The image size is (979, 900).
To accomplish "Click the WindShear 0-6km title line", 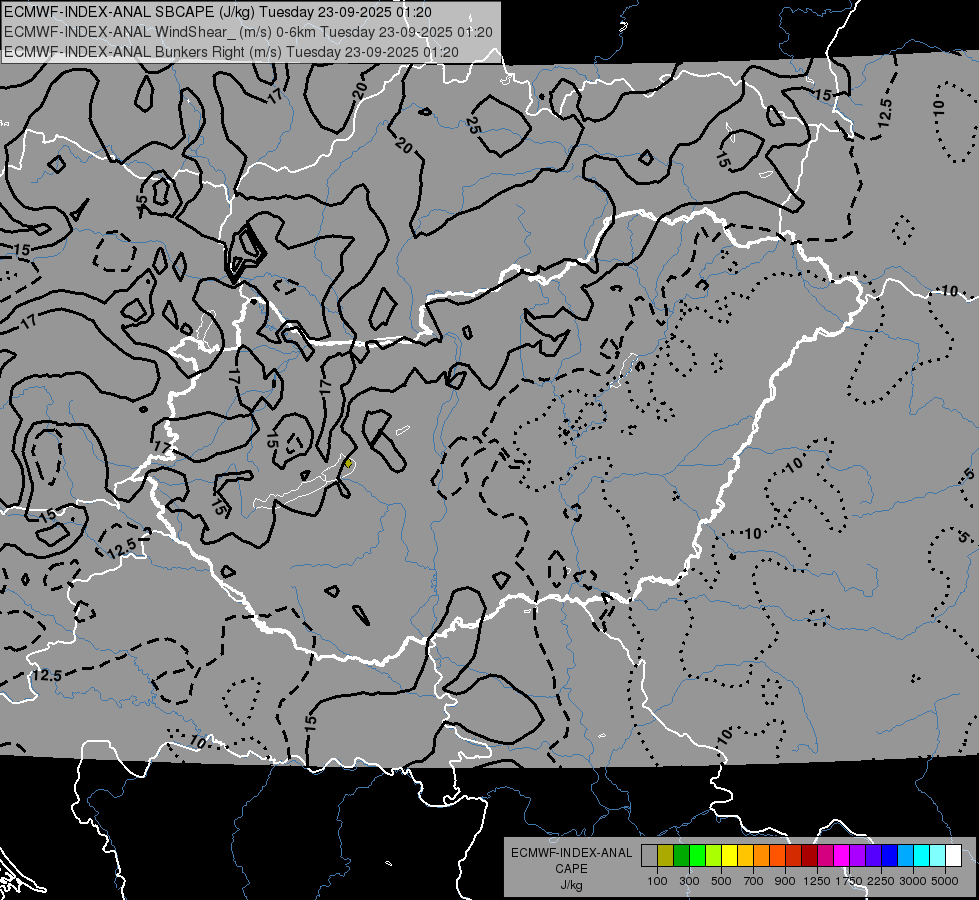I will coord(248,32).
